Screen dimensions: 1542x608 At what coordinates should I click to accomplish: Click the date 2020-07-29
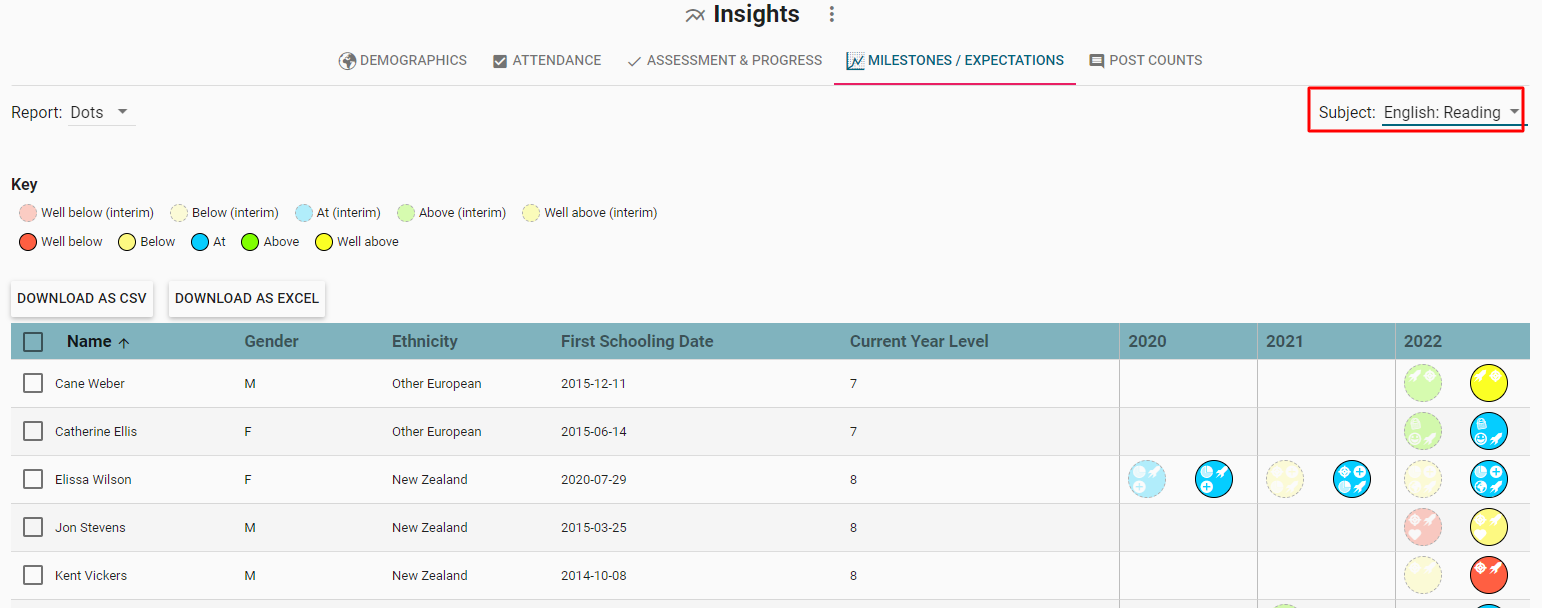tap(594, 480)
